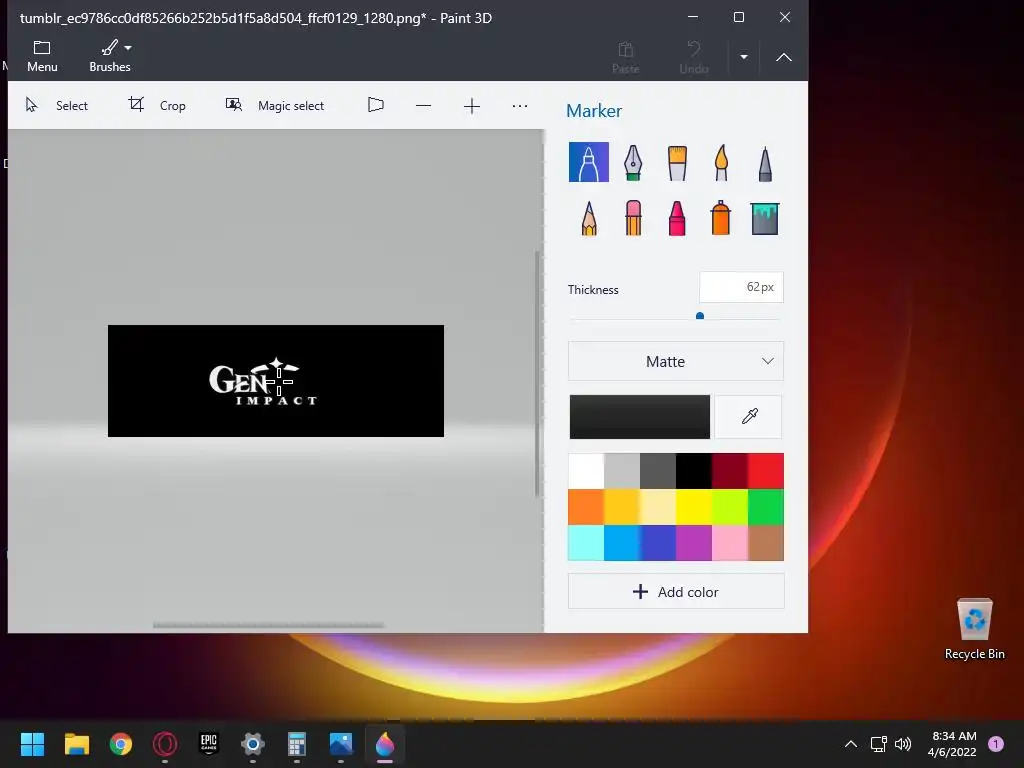This screenshot has width=1024, height=768.
Task: Select the Pencil brush
Action: tap(588, 218)
